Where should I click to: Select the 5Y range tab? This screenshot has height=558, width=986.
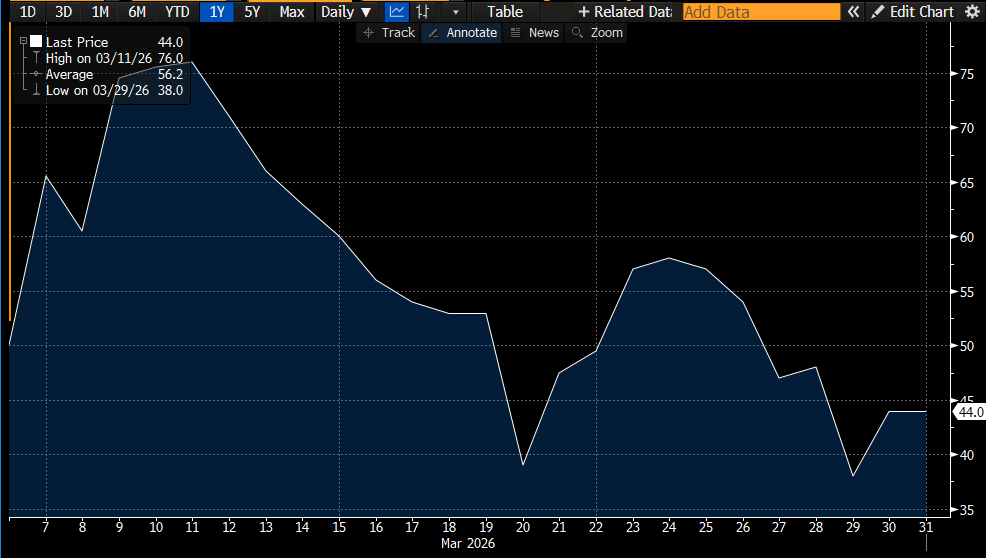[x=252, y=11]
